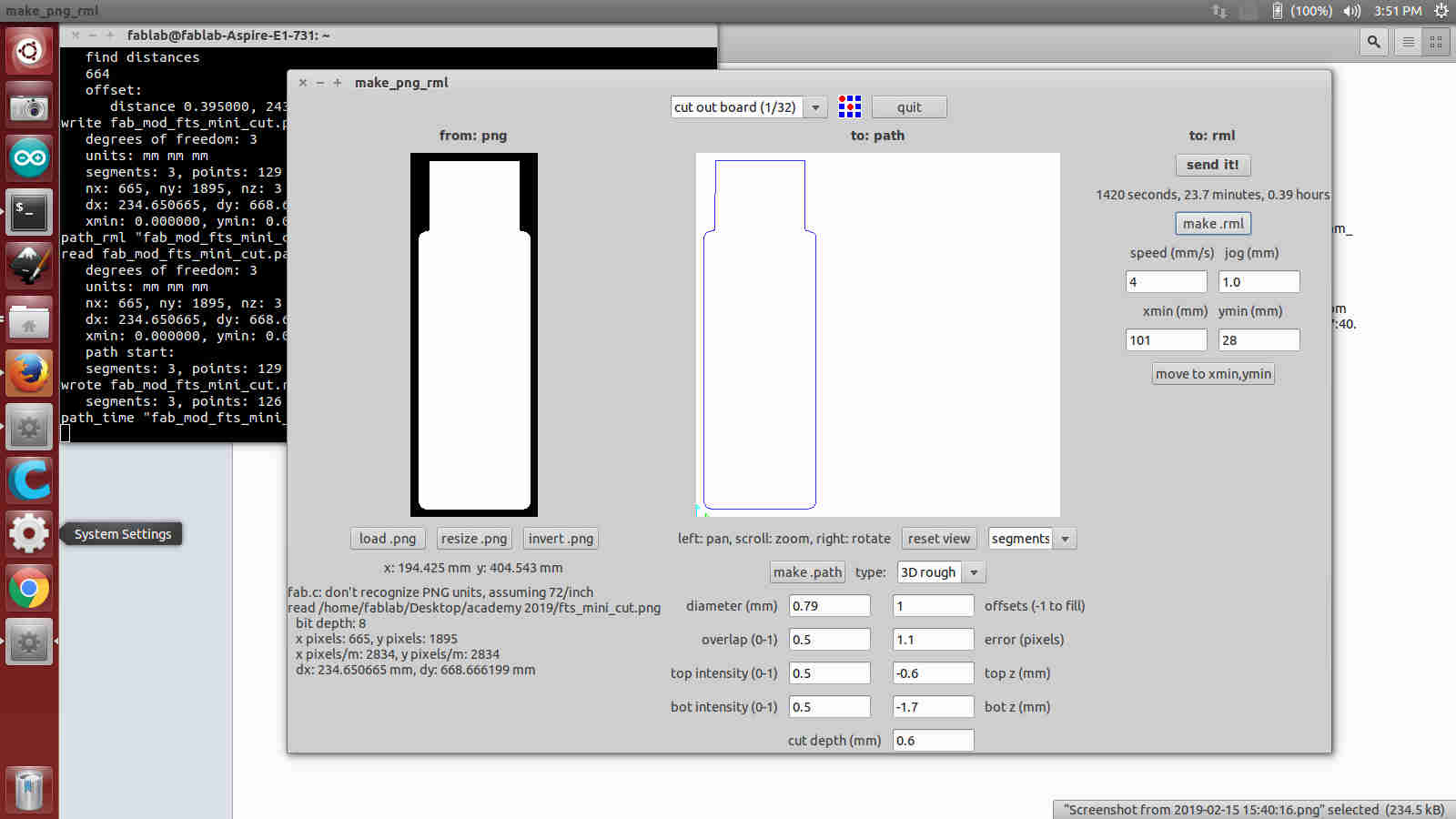Viewport: 1456px width, 819px height.
Task: Click the search icon in the file manager toolbar
Action: (1373, 42)
